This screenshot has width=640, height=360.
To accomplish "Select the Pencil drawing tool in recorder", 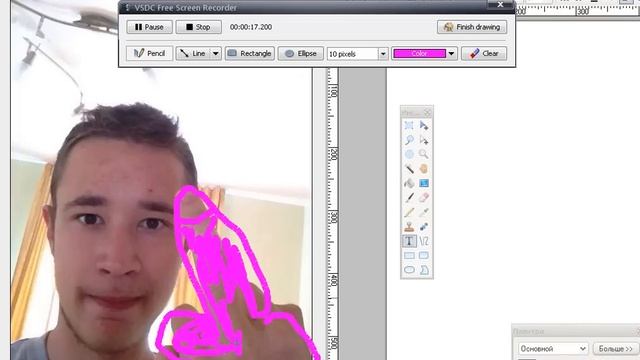I will pyautogui.click(x=149, y=53).
